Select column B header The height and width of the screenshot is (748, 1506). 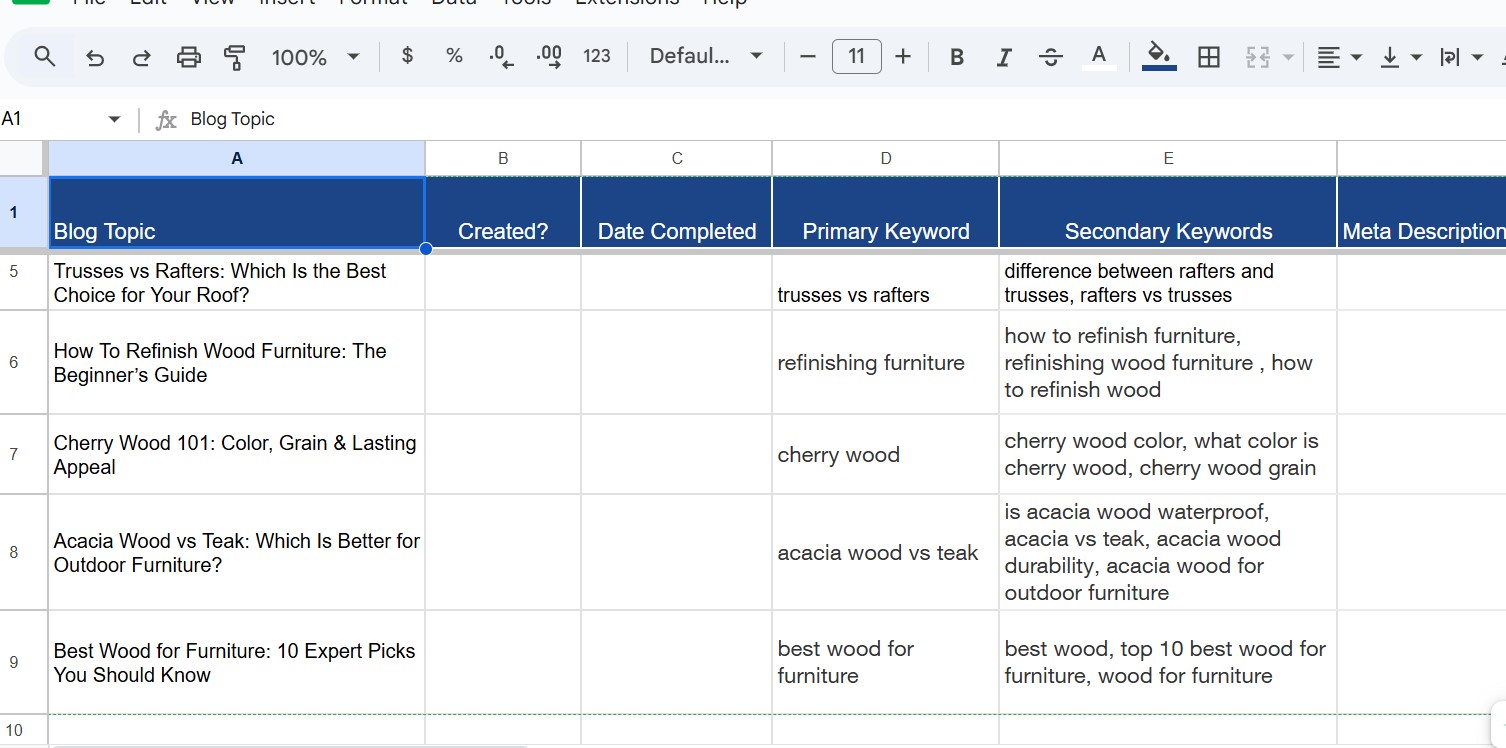point(503,158)
